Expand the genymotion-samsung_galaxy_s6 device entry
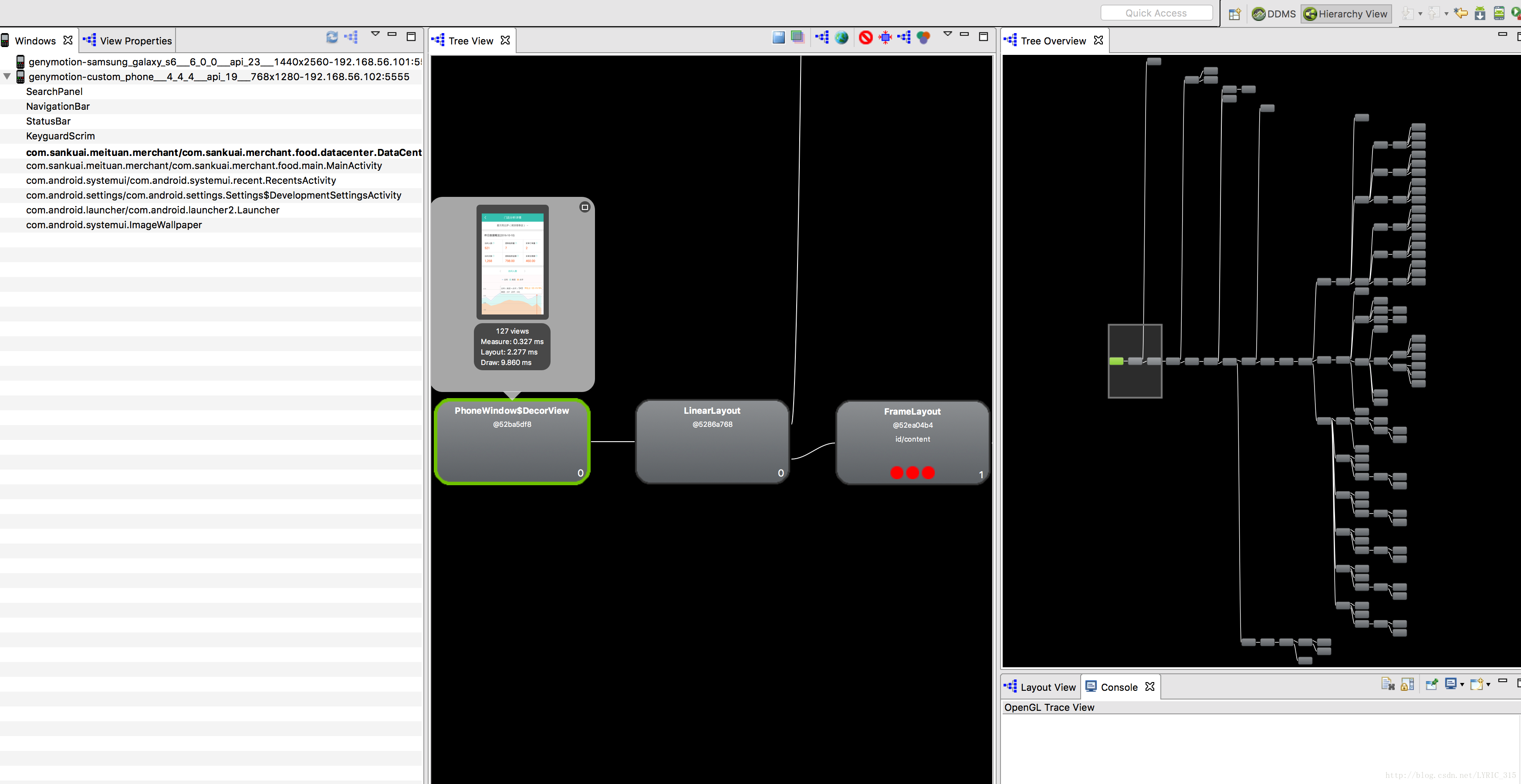Screen dimensions: 1521x784 7,62
